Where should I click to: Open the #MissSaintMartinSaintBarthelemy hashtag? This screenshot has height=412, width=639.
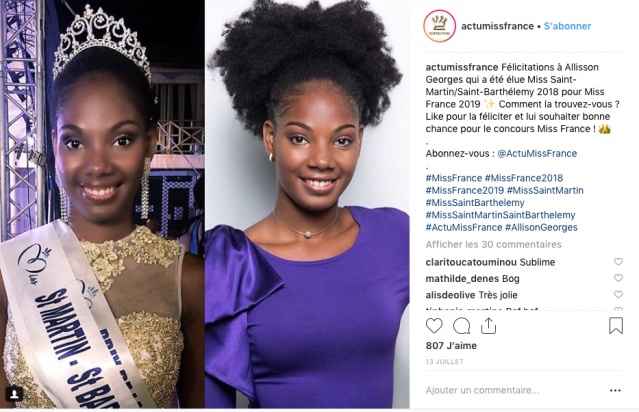[x=500, y=215]
